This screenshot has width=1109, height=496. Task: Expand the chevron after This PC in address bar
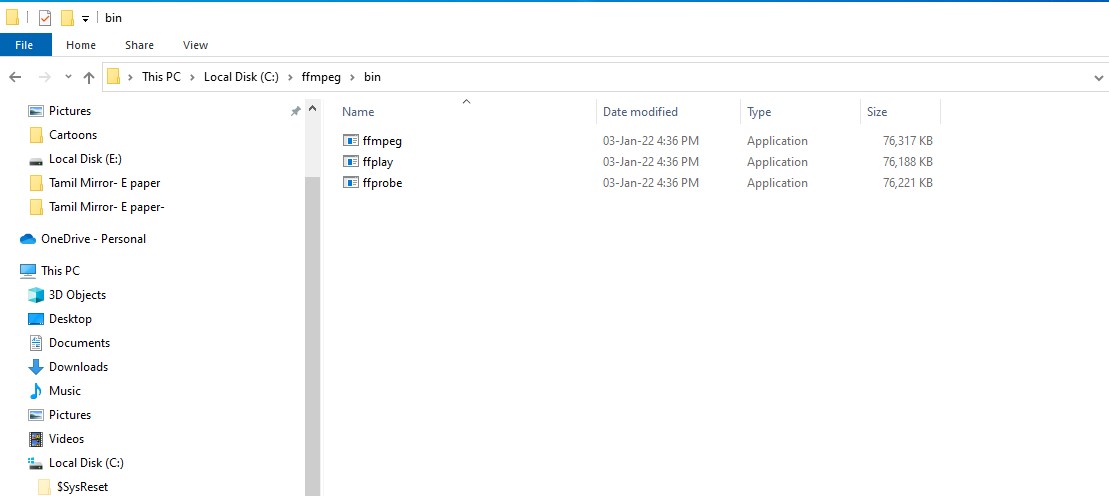point(192,77)
